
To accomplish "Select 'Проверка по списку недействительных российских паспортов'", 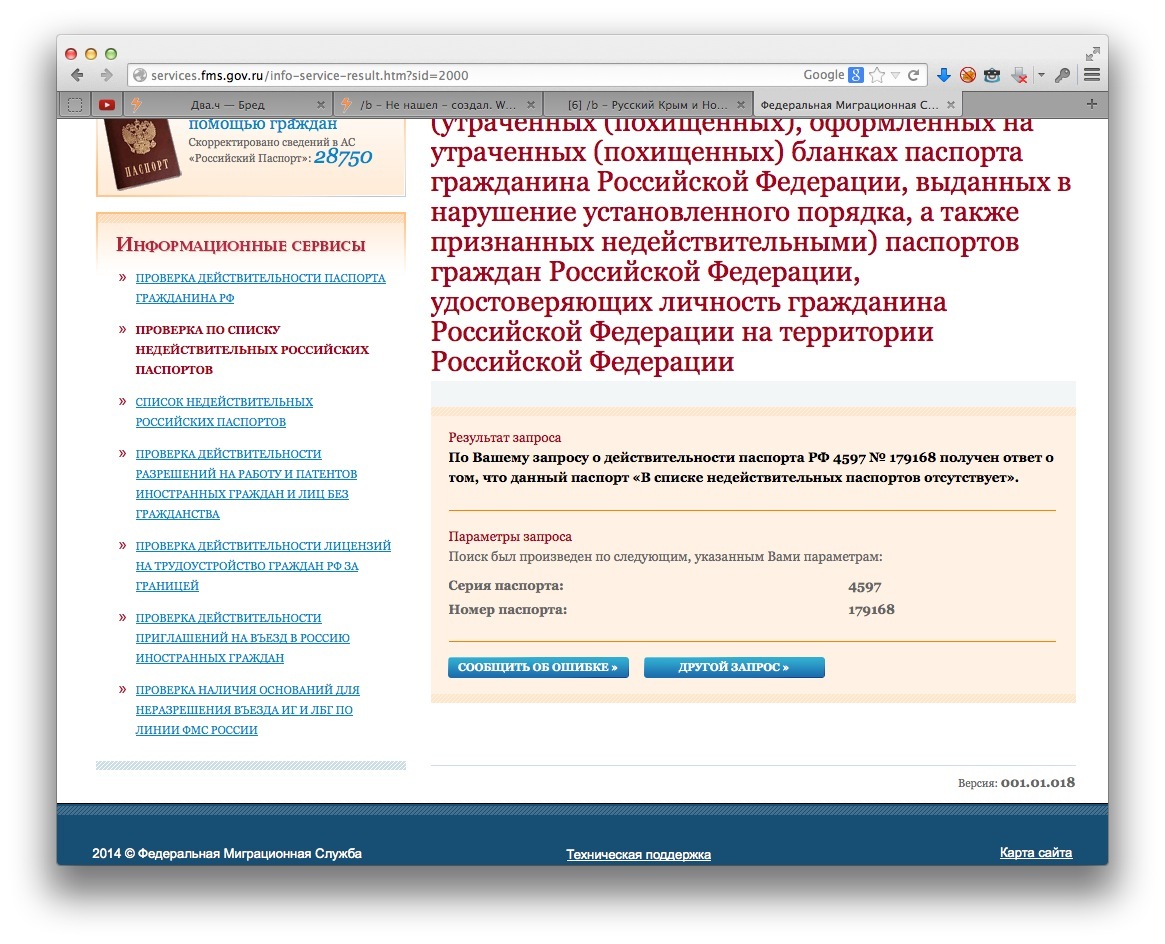I will click(x=252, y=349).
